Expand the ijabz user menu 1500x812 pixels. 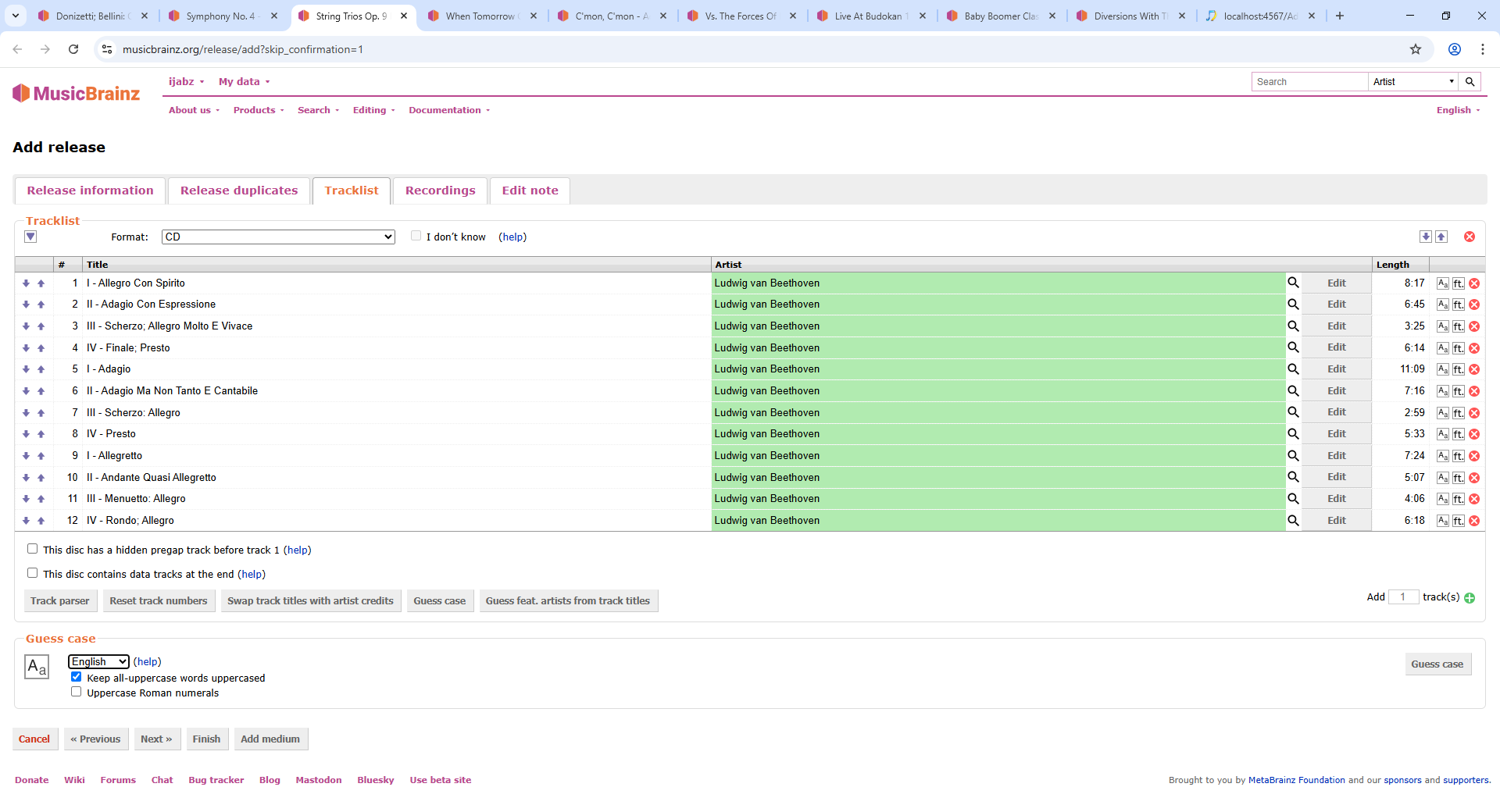point(187,81)
